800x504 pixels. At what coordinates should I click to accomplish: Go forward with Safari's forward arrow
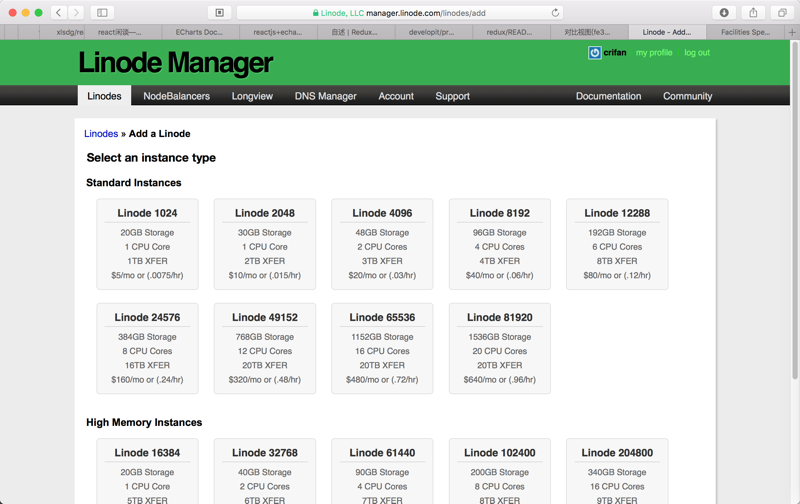click(x=76, y=13)
